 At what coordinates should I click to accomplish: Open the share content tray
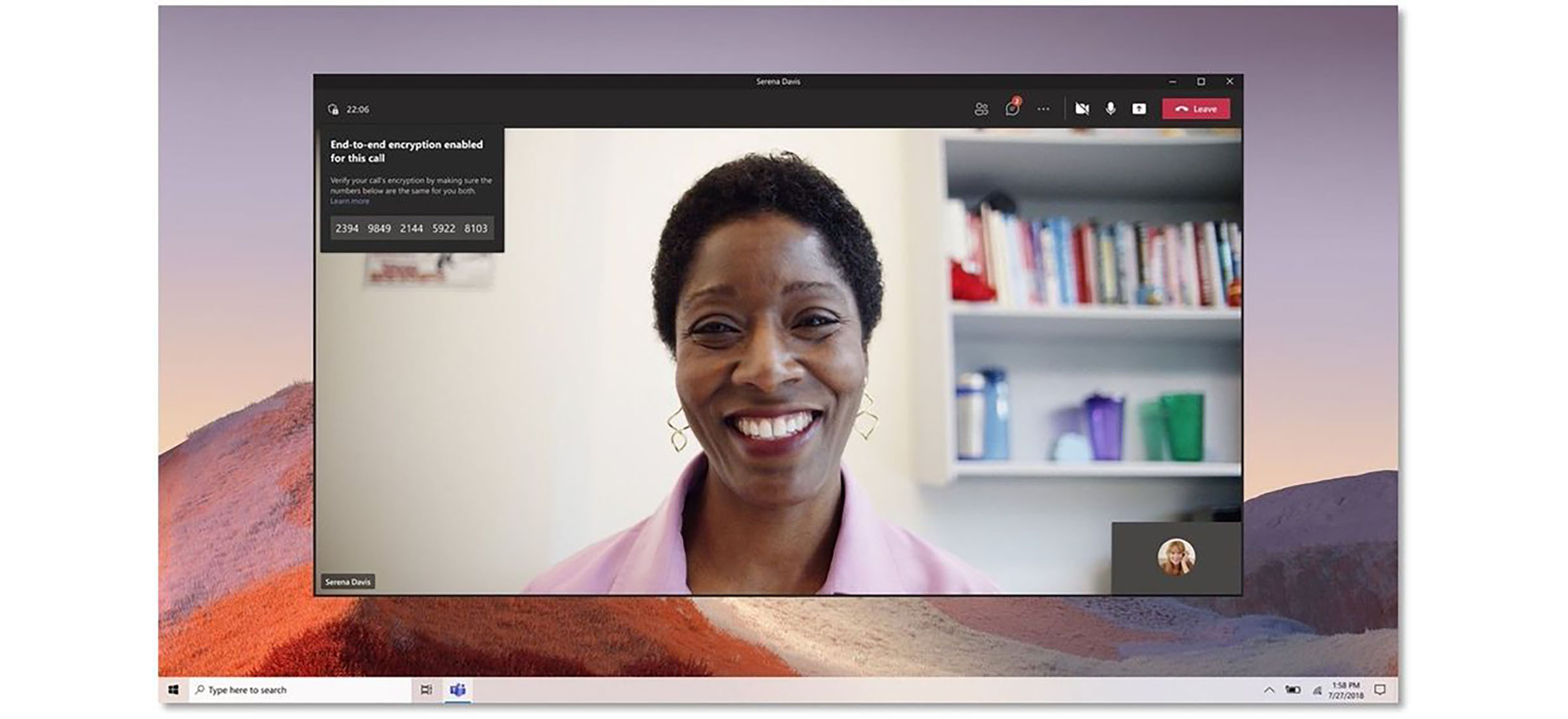pyautogui.click(x=1139, y=109)
